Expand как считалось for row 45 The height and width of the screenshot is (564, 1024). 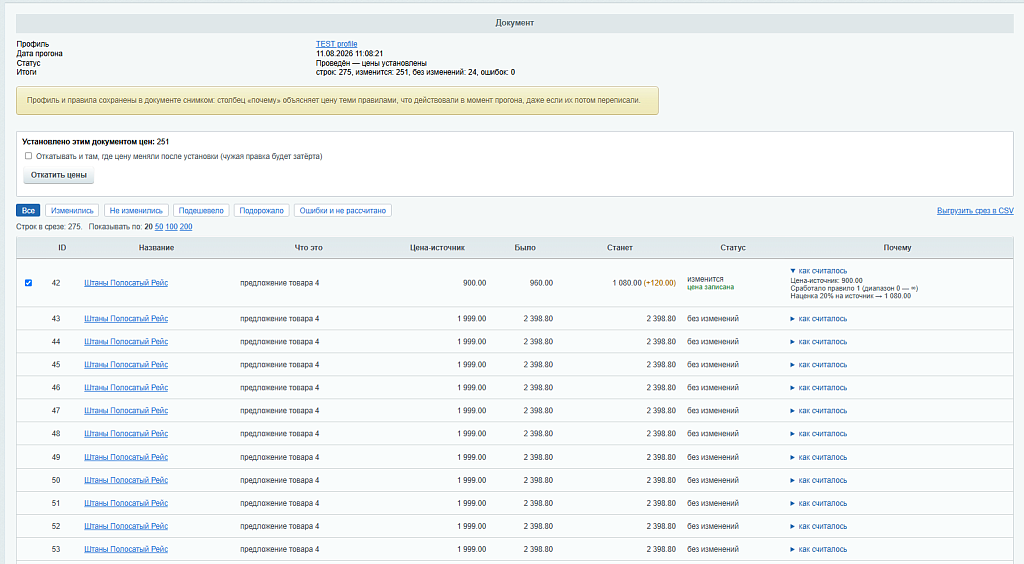pos(818,364)
